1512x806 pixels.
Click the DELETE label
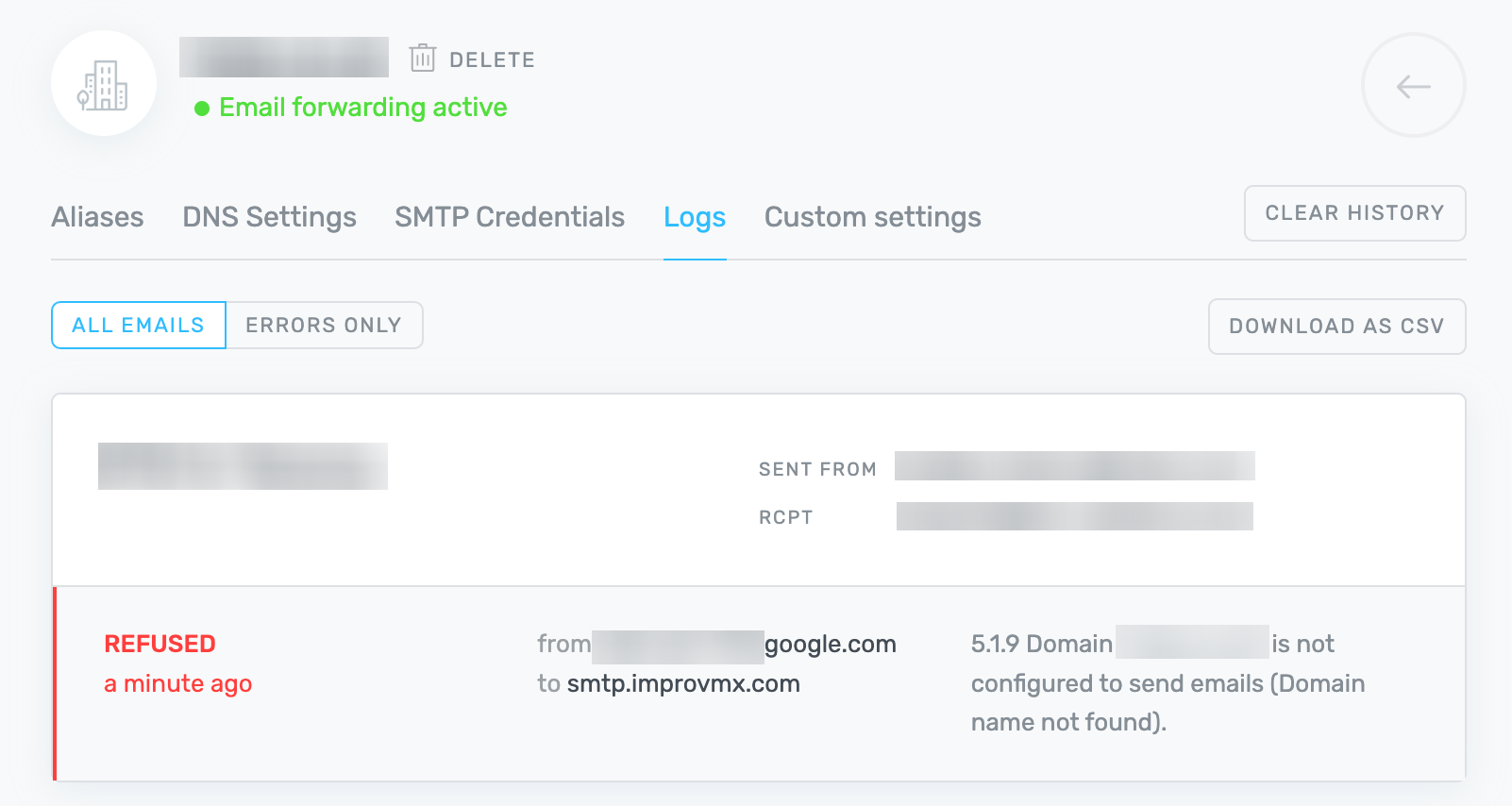pyautogui.click(x=492, y=59)
